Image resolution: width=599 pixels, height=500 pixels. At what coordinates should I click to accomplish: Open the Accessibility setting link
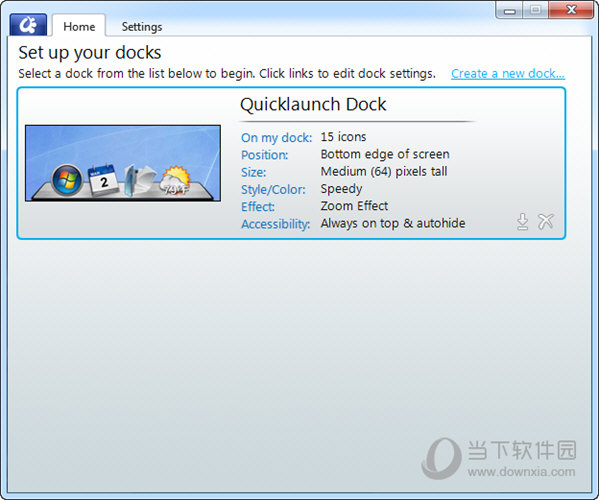click(275, 224)
